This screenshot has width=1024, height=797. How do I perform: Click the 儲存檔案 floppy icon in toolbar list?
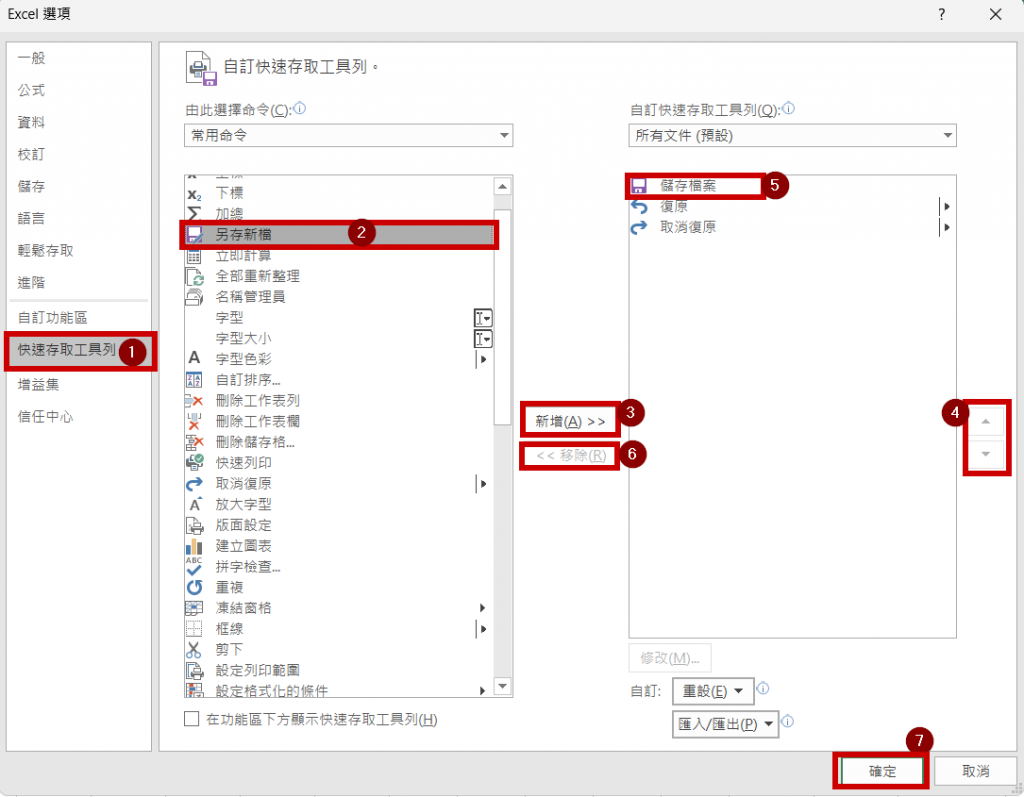coord(639,186)
